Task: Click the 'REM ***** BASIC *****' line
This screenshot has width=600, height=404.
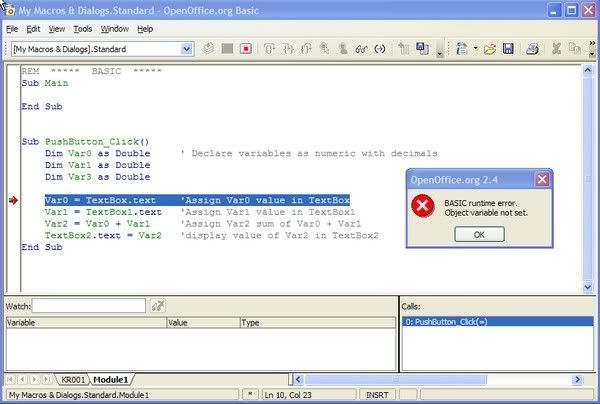Action: [91, 71]
